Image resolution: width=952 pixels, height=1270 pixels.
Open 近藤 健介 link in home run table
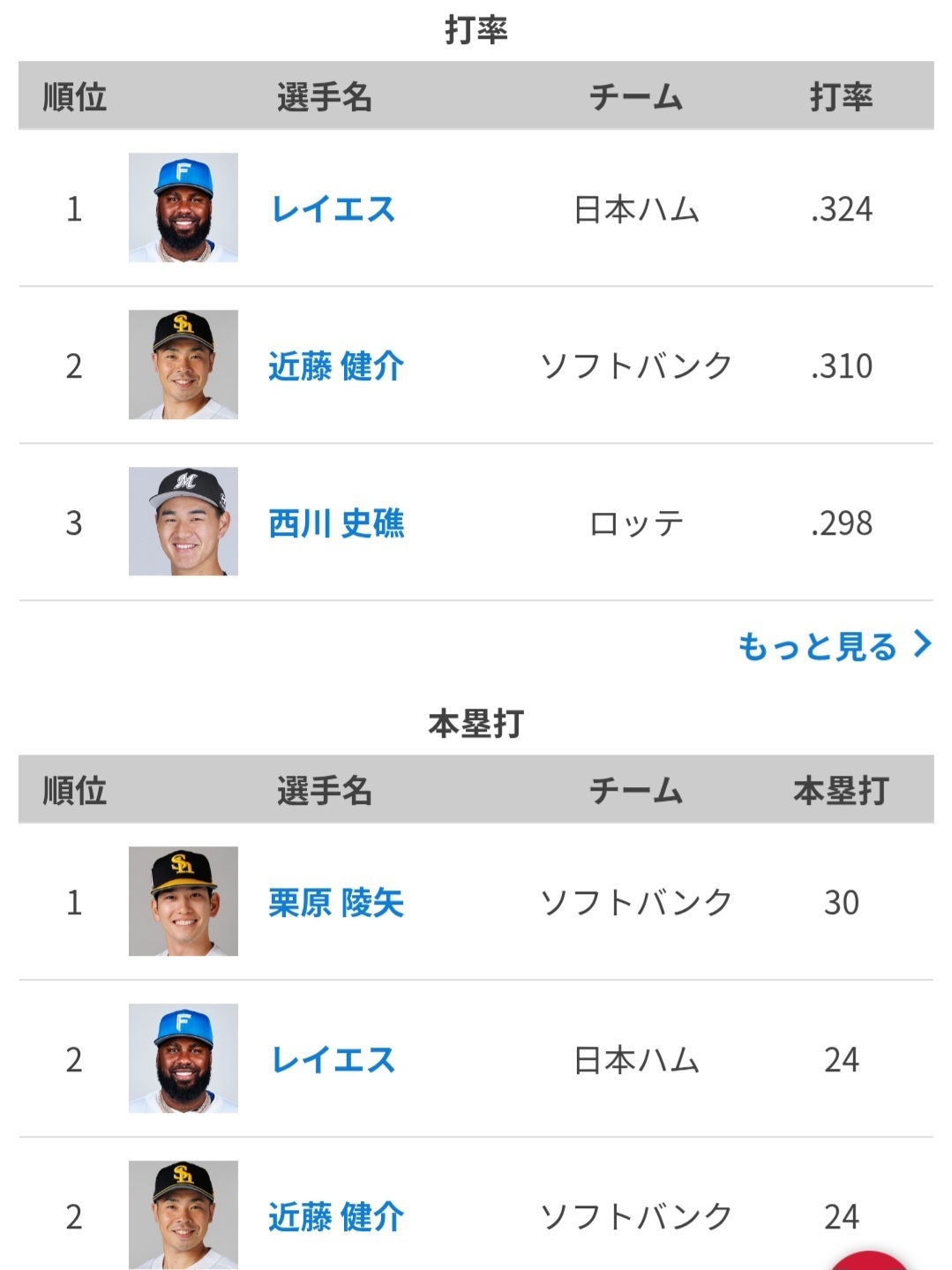pos(336,1216)
